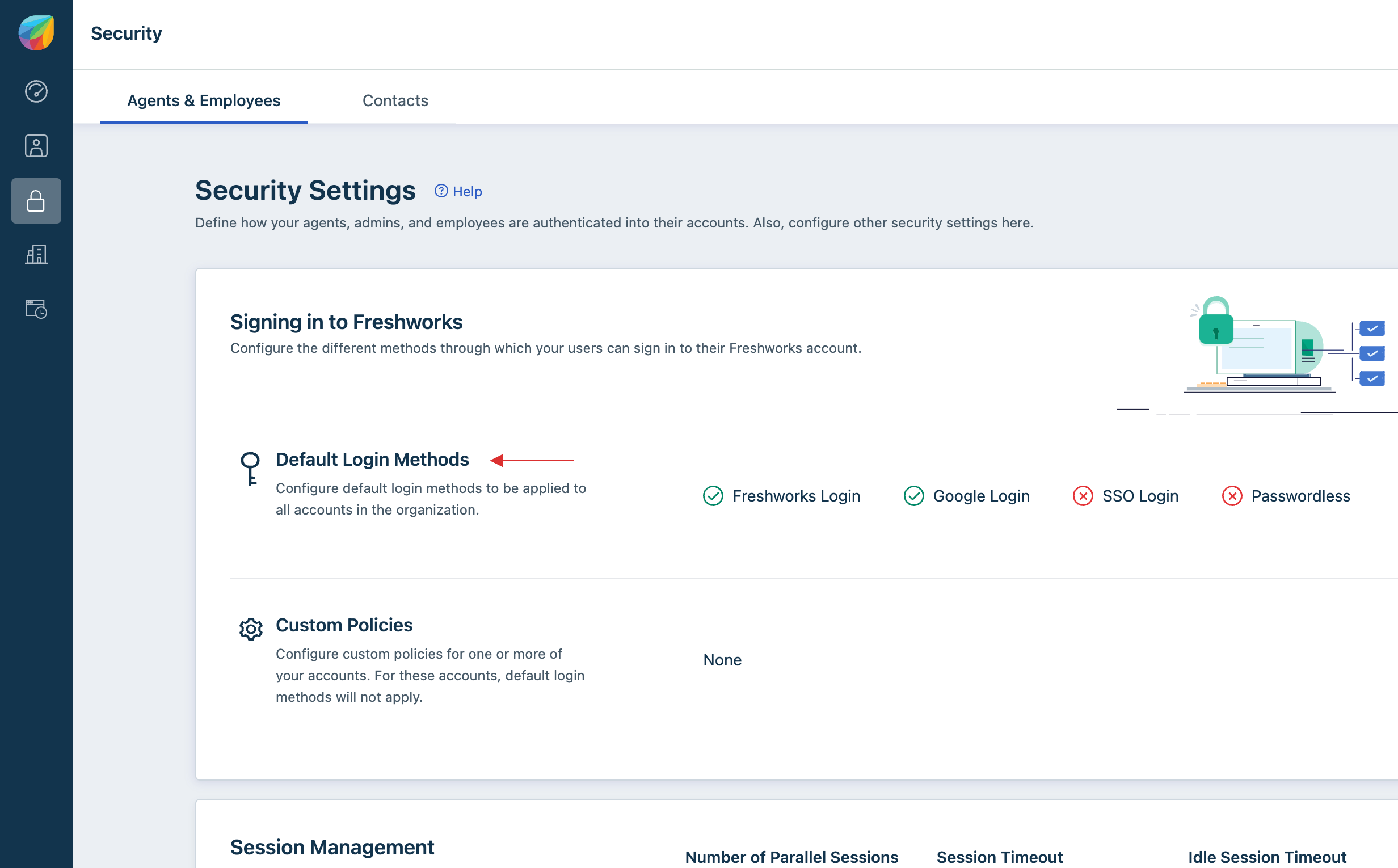Screen dimensions: 1398x868
Task: Switch to the Contacts tab
Action: [395, 100]
